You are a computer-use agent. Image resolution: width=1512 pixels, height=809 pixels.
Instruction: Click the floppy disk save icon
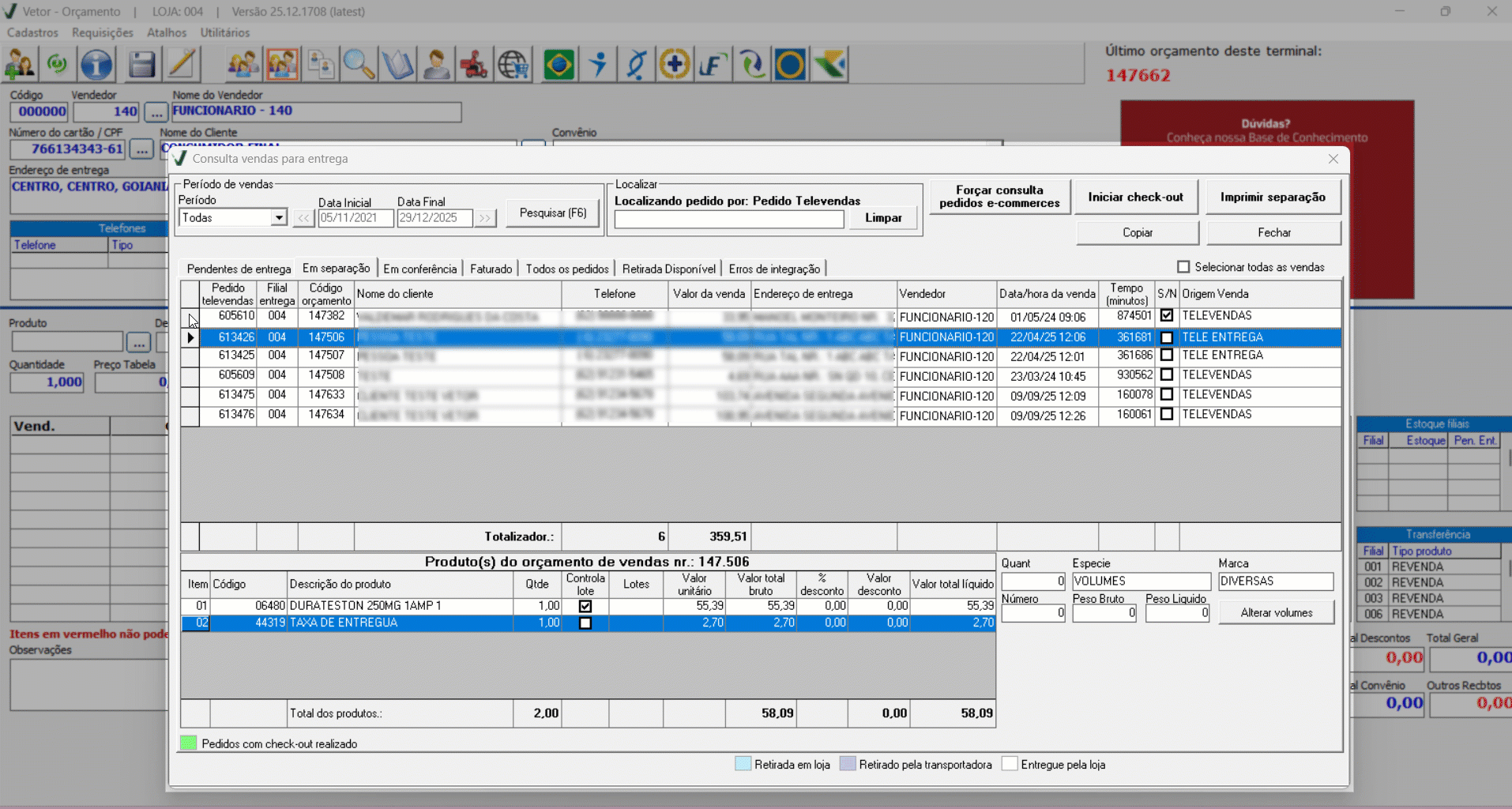[x=141, y=64]
